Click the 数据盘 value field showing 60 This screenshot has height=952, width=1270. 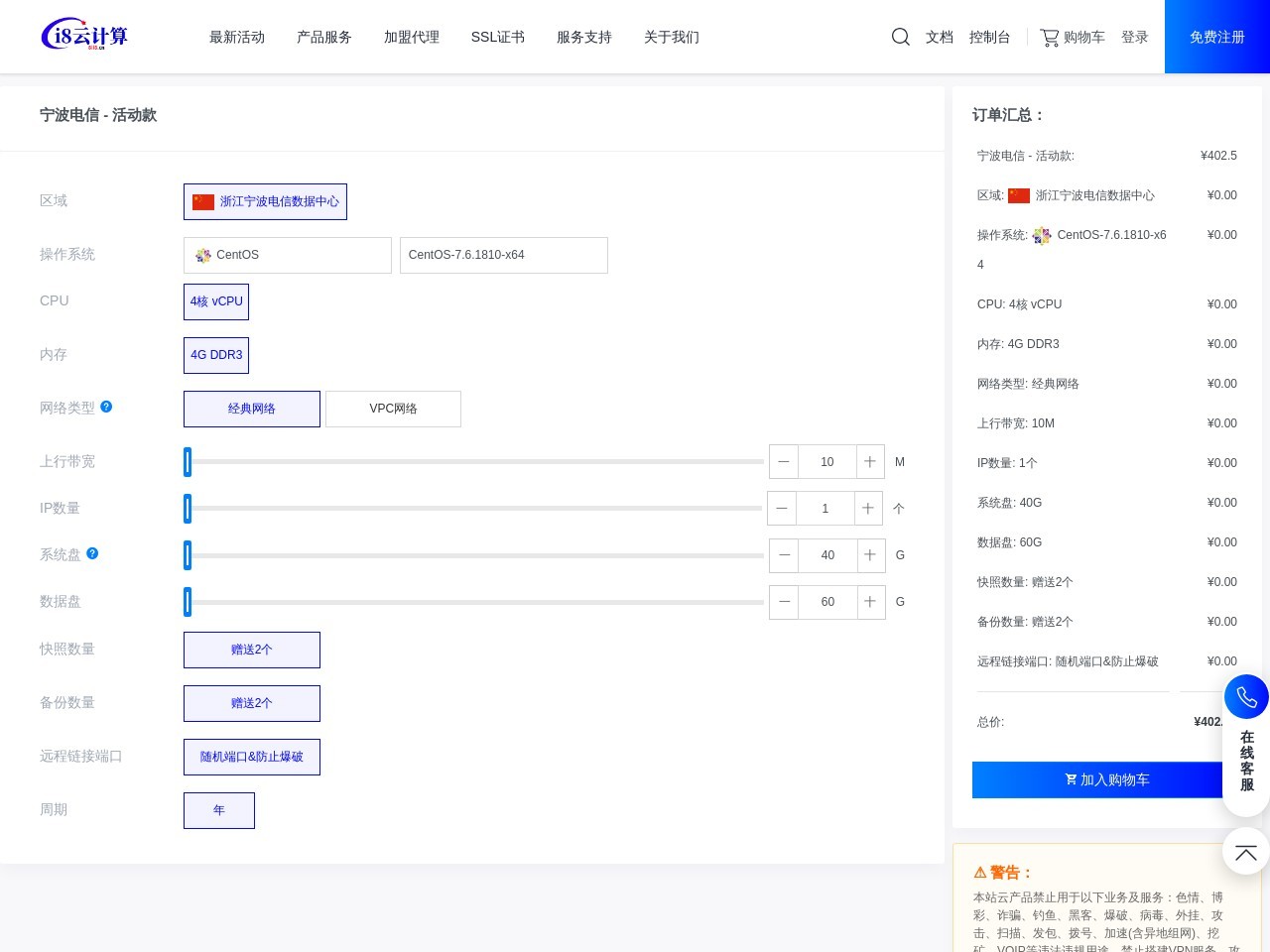[827, 601]
